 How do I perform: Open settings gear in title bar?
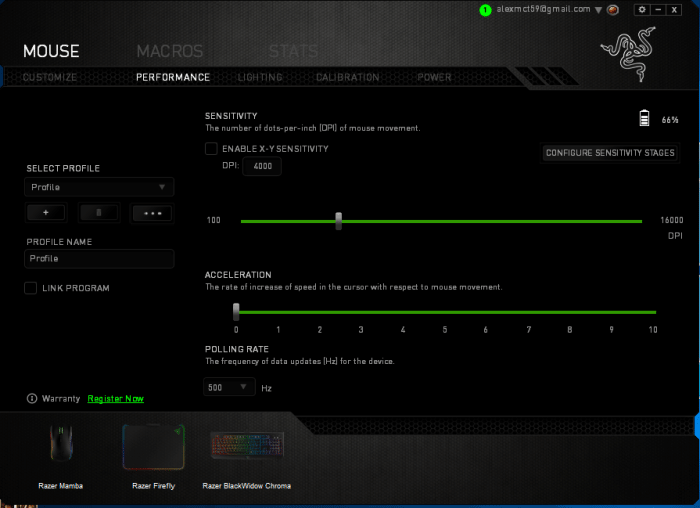pos(642,9)
